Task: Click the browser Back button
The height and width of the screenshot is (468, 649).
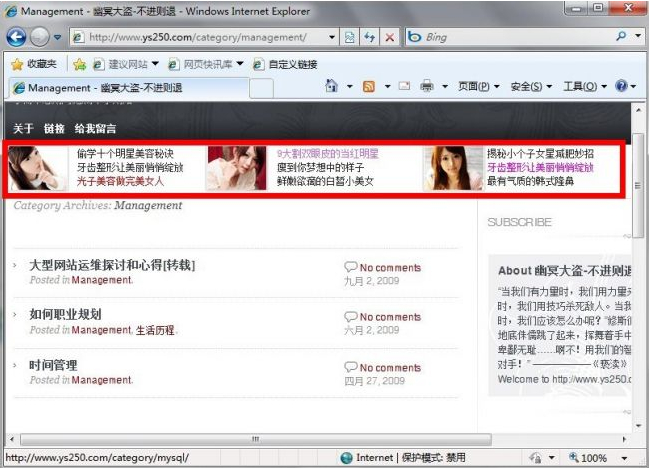Action: pos(17,37)
